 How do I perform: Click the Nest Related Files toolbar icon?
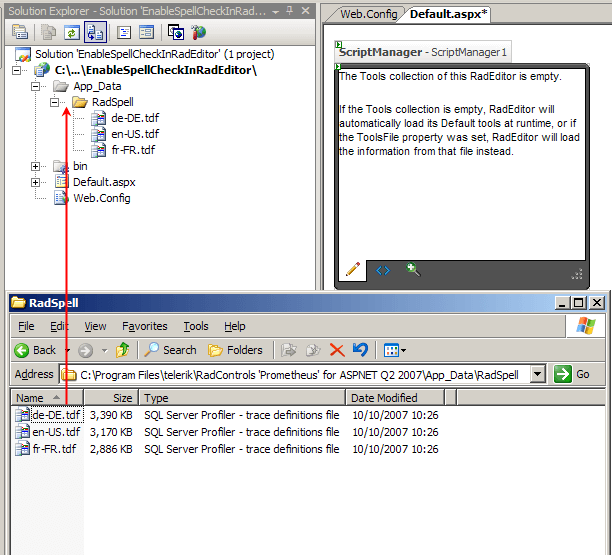(x=95, y=32)
